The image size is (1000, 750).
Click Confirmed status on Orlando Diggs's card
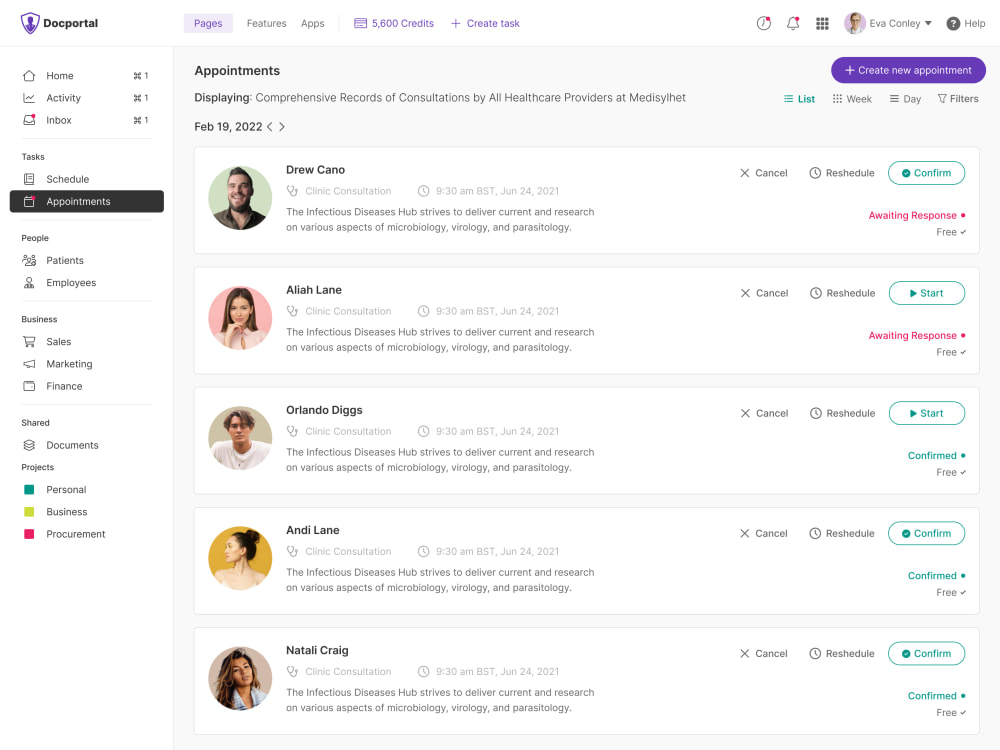(x=932, y=456)
